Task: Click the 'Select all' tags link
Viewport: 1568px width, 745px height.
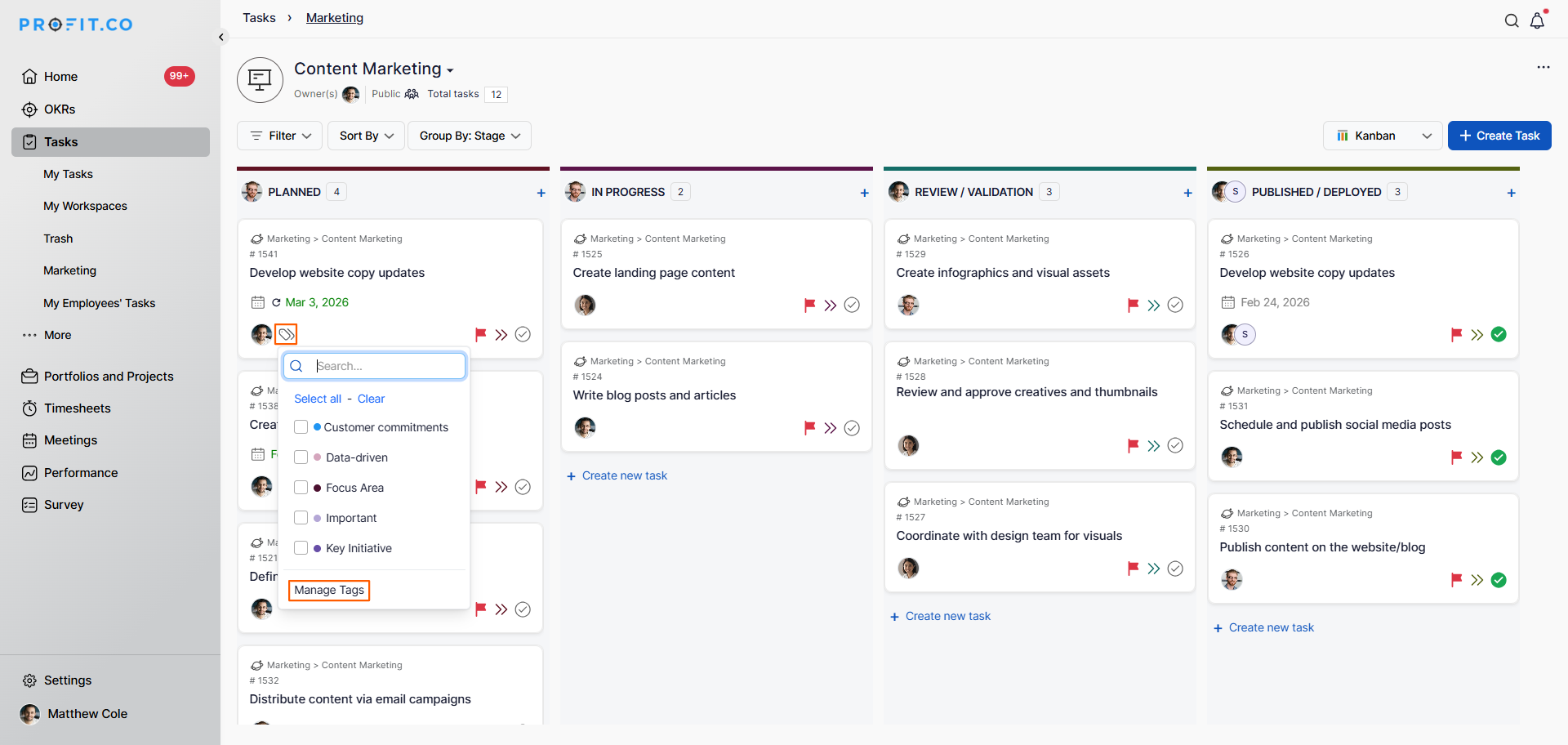Action: coord(318,399)
